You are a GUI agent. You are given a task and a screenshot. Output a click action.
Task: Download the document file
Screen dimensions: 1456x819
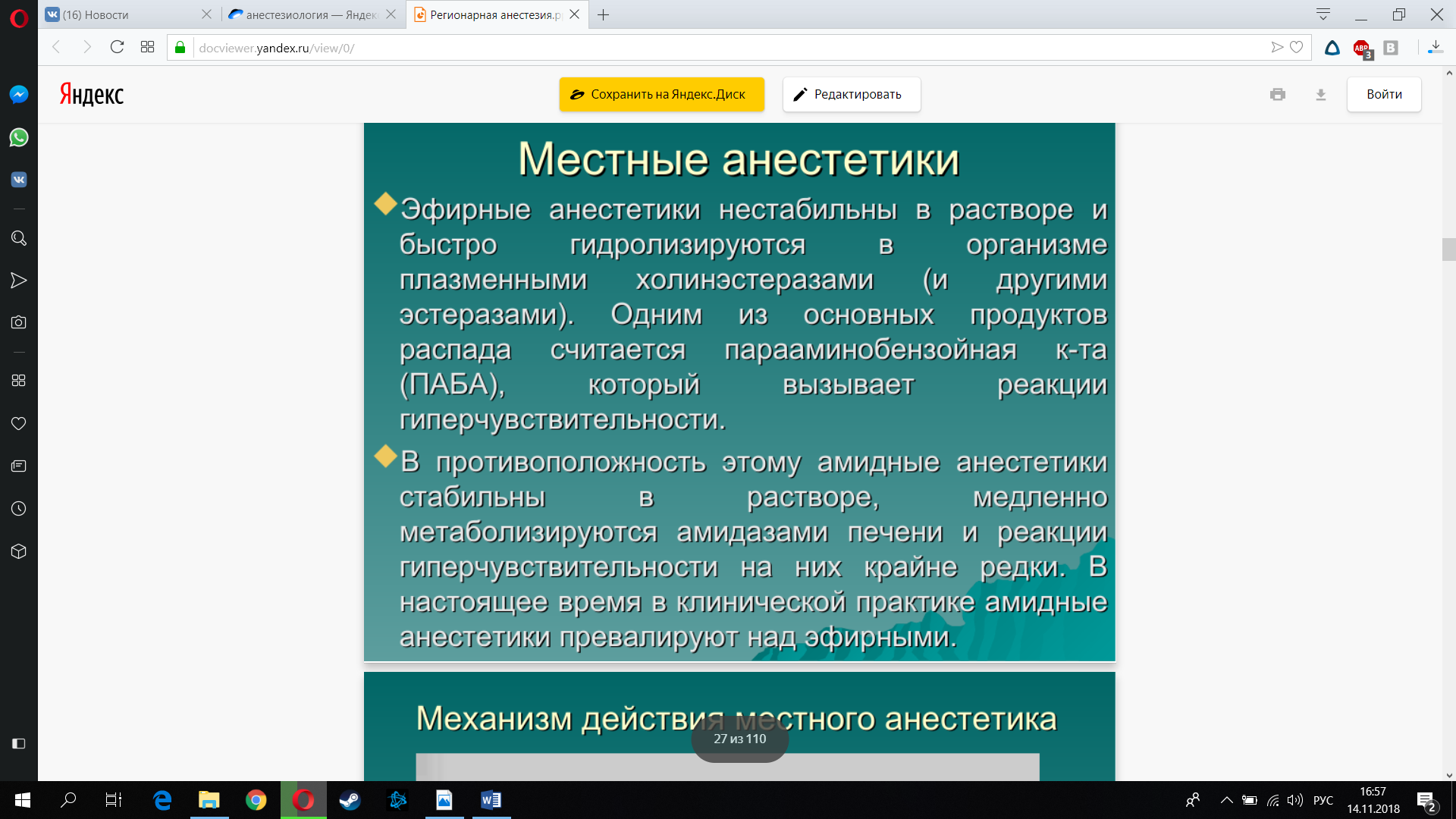1321,94
